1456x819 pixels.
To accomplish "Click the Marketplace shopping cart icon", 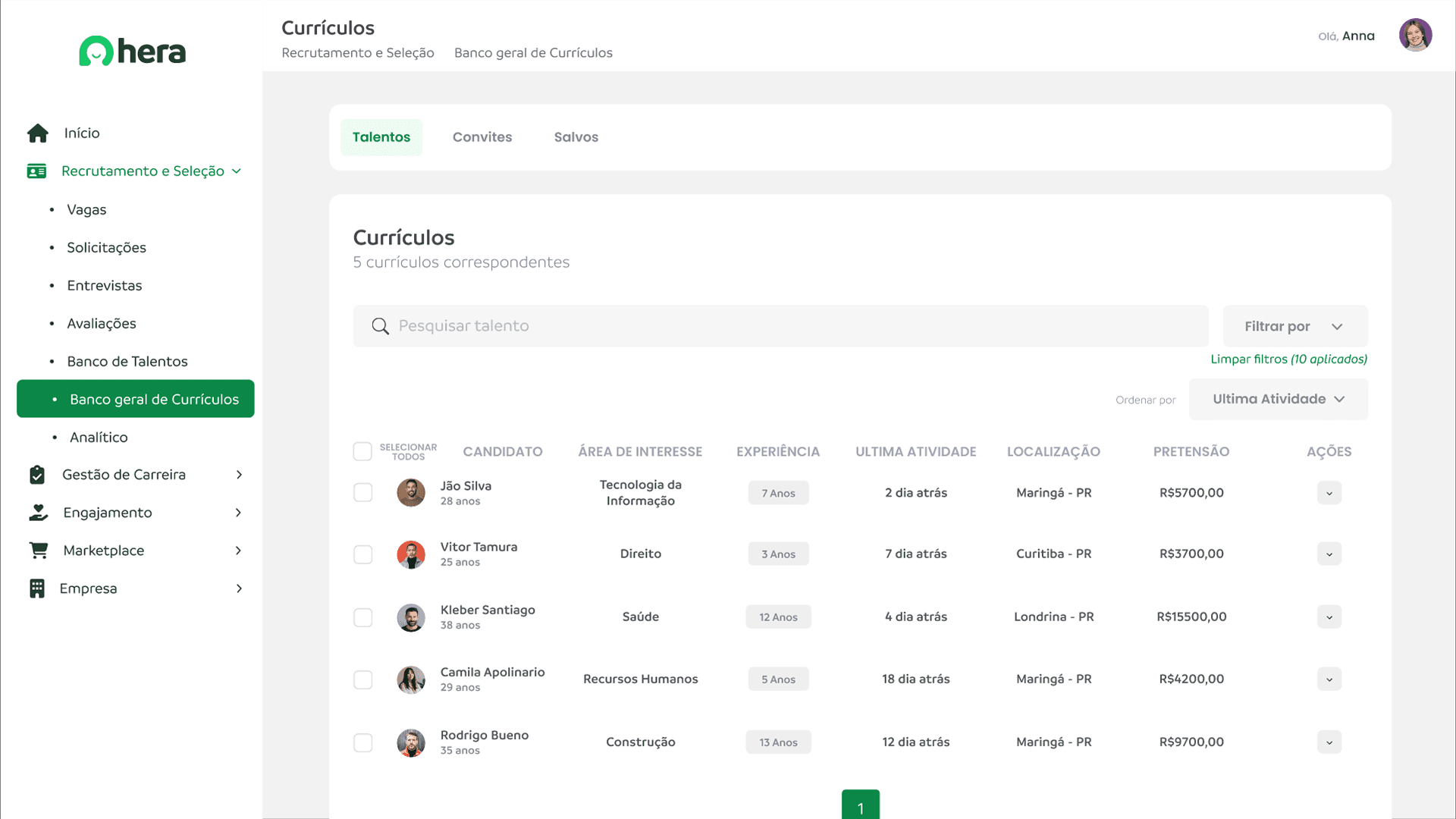I will coord(38,551).
